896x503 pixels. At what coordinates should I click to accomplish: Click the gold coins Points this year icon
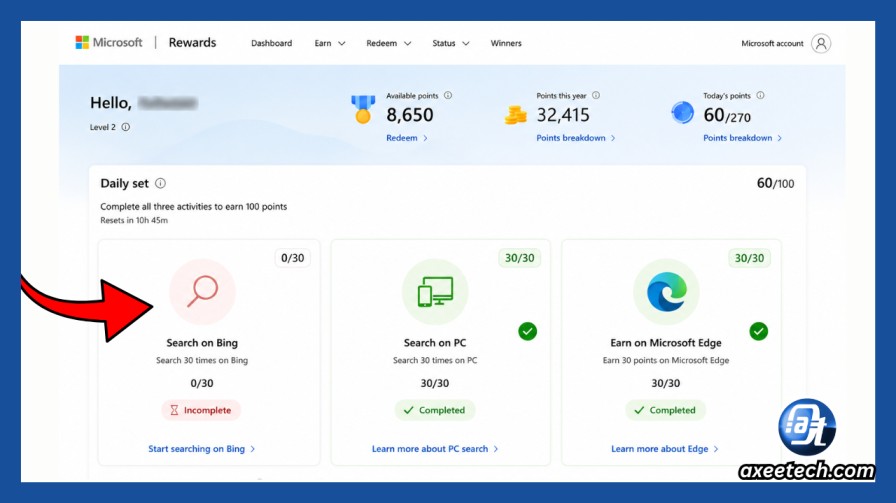point(515,114)
